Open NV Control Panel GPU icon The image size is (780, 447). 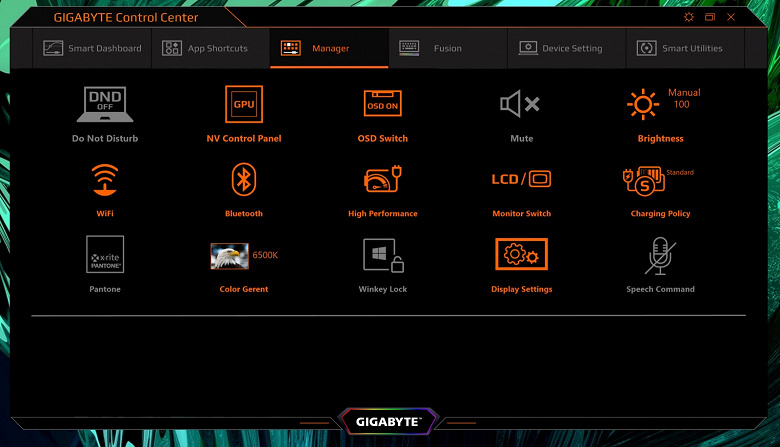(x=244, y=104)
